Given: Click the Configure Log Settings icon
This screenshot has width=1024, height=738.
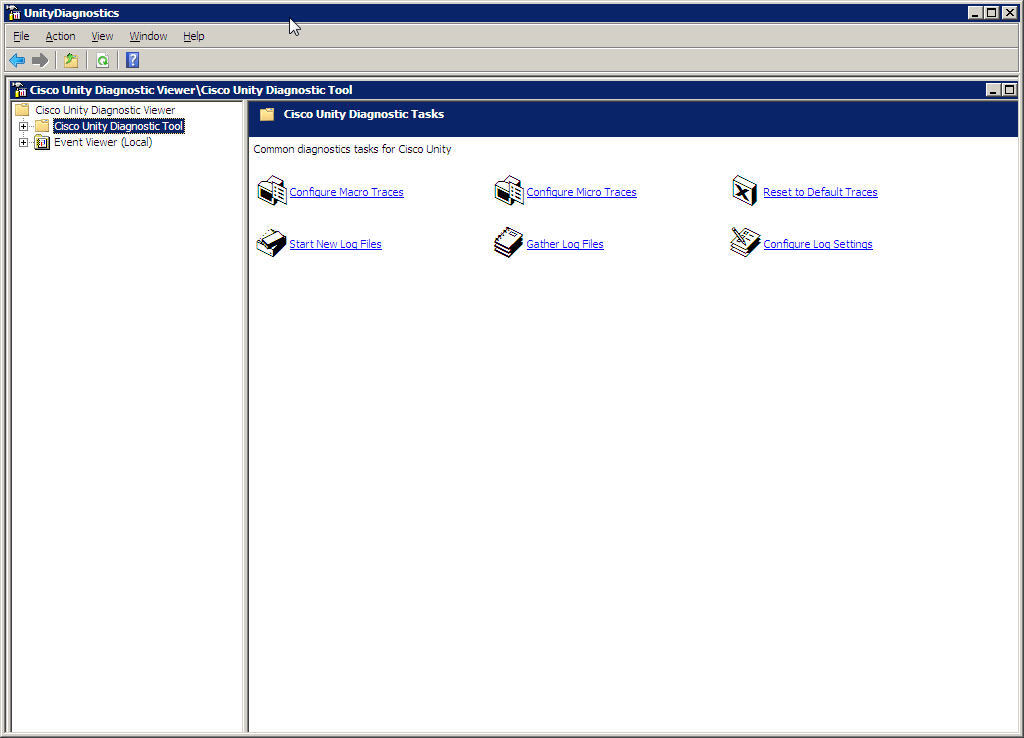Looking at the screenshot, I should 744,242.
